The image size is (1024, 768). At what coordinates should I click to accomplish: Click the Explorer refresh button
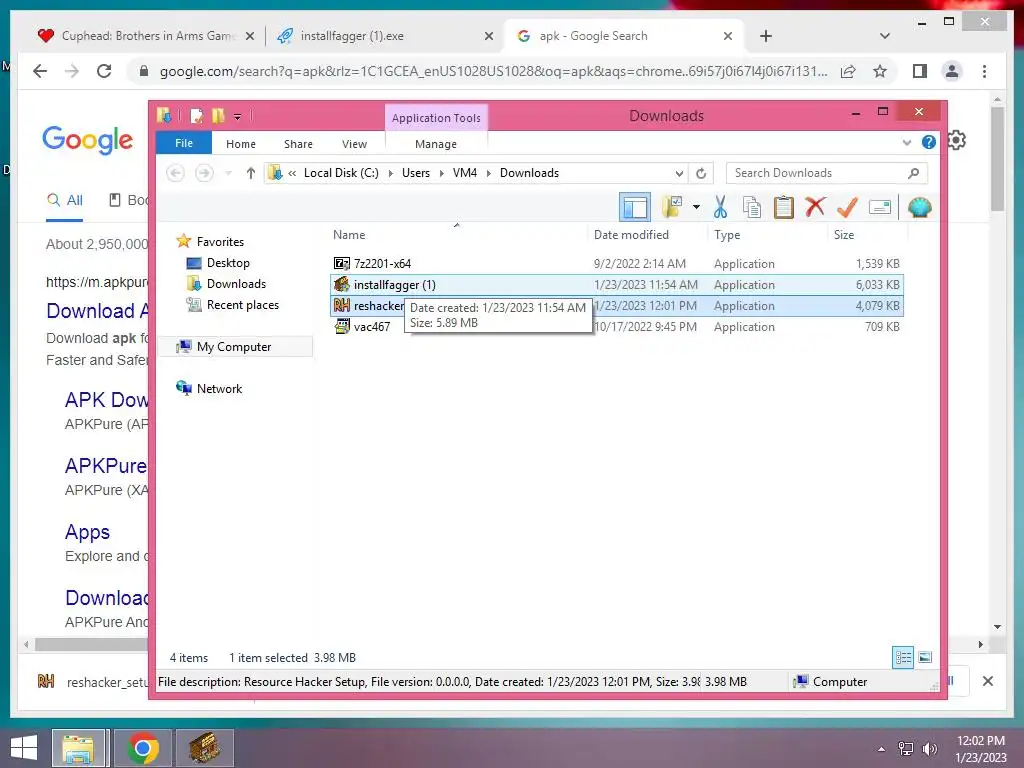point(701,173)
